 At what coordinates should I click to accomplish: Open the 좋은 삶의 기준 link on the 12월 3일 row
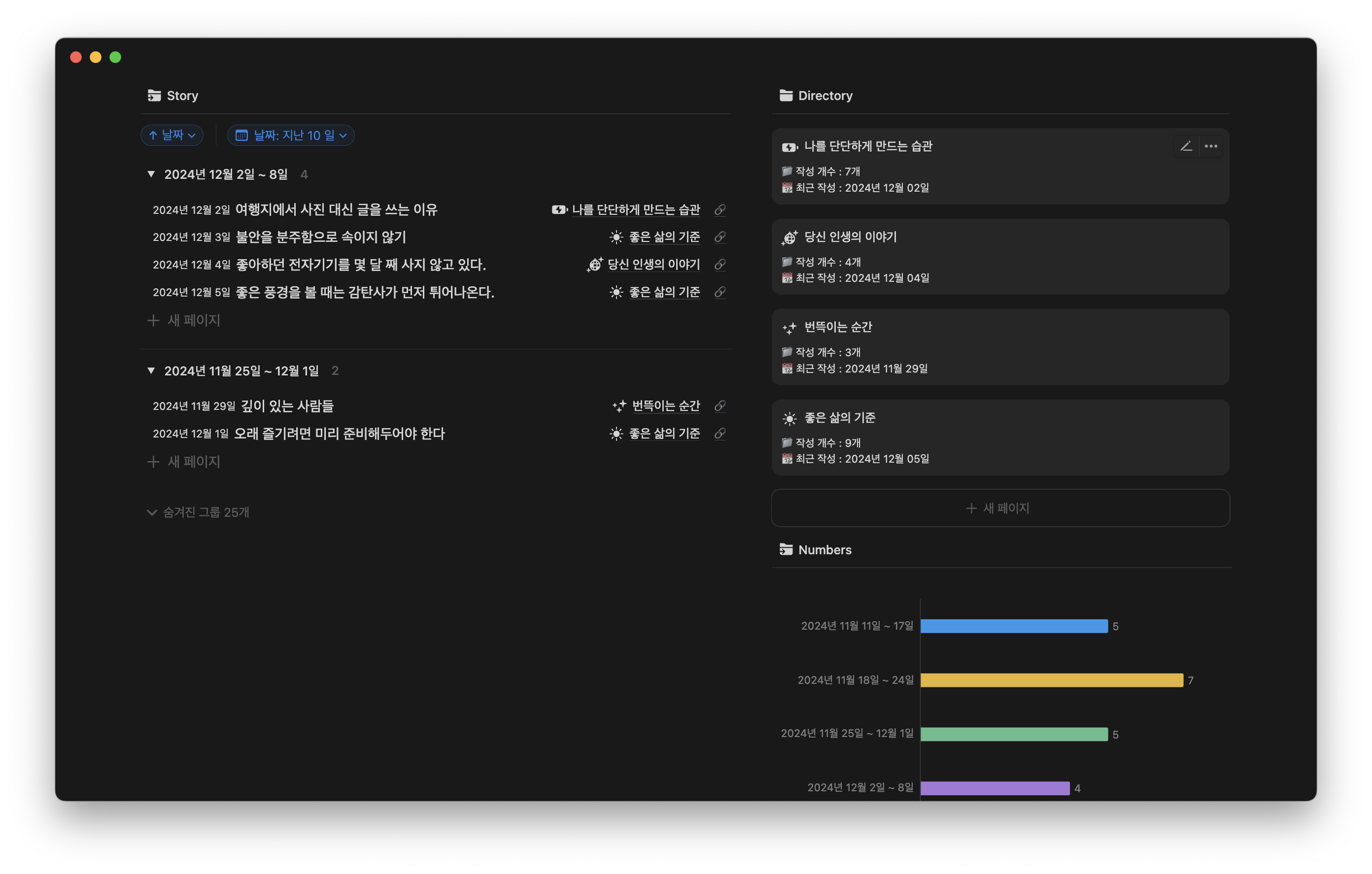point(664,237)
